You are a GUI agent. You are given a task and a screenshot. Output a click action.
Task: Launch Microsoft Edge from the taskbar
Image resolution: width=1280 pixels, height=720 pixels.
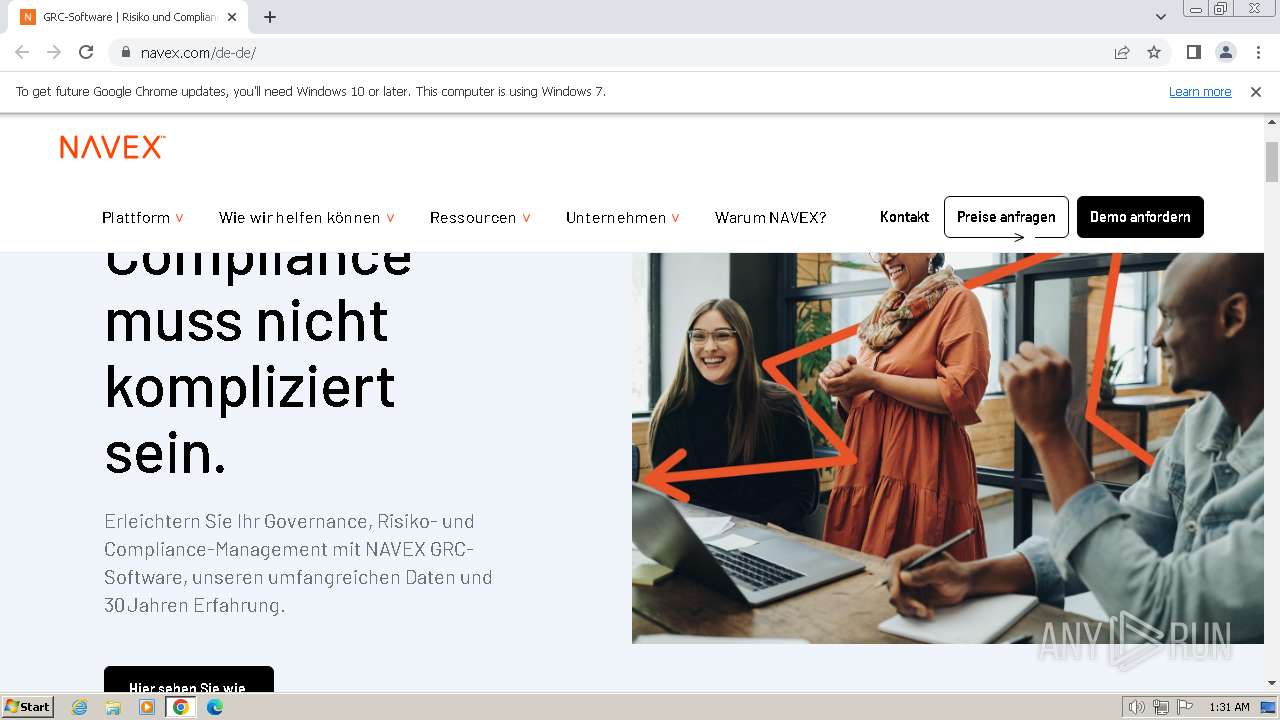point(215,707)
